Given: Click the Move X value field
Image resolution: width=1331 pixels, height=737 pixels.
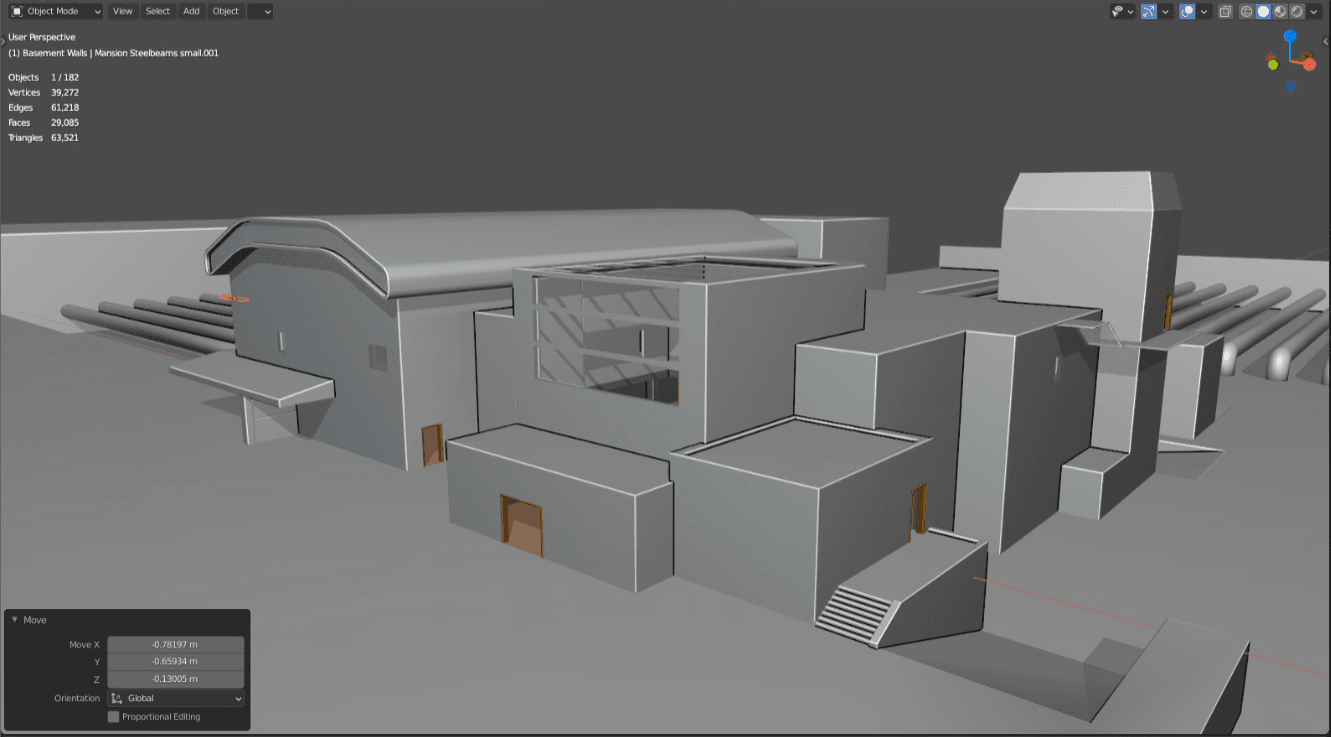Looking at the screenshot, I should 175,643.
